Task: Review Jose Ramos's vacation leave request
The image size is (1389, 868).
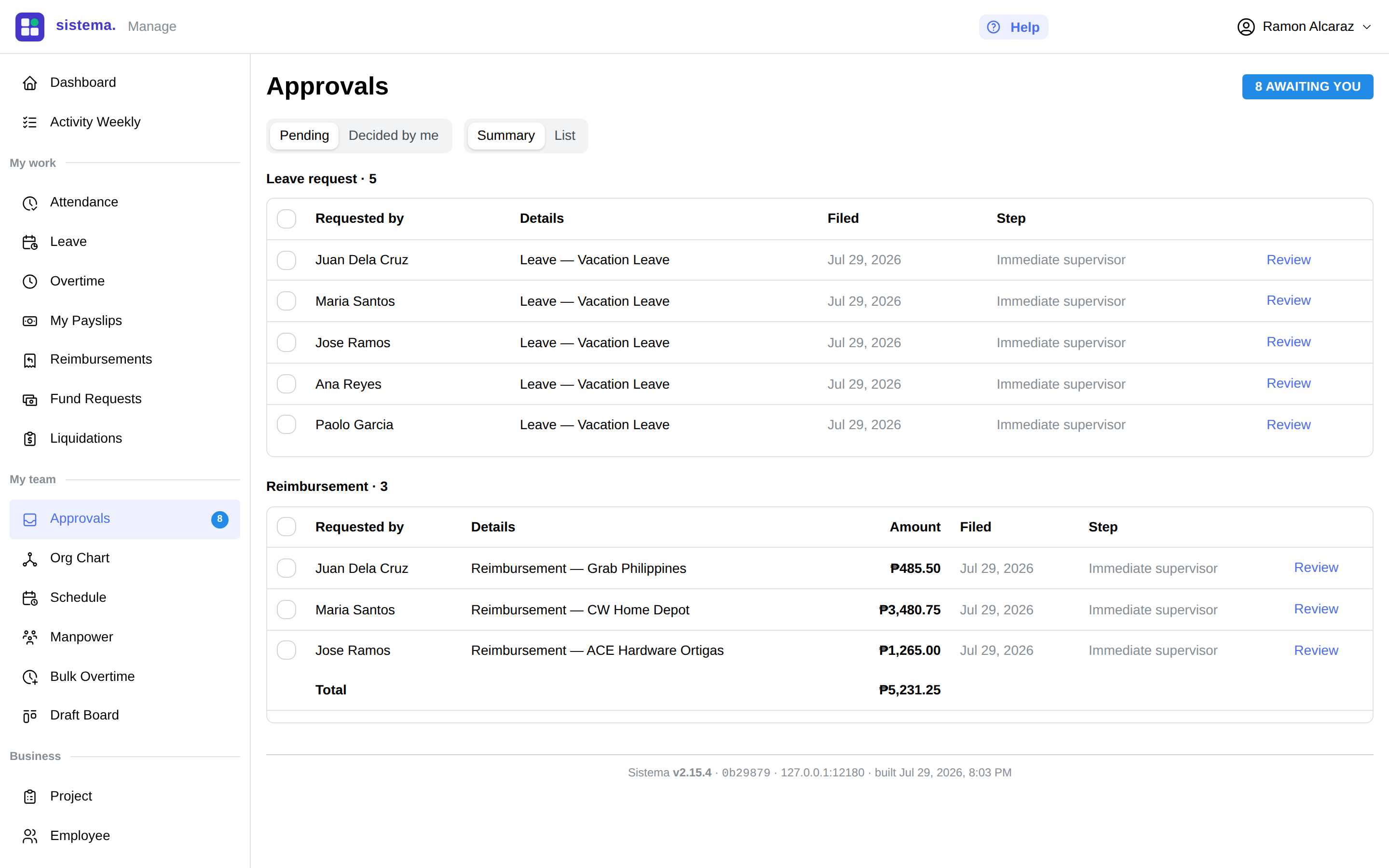Action: [x=1289, y=342]
